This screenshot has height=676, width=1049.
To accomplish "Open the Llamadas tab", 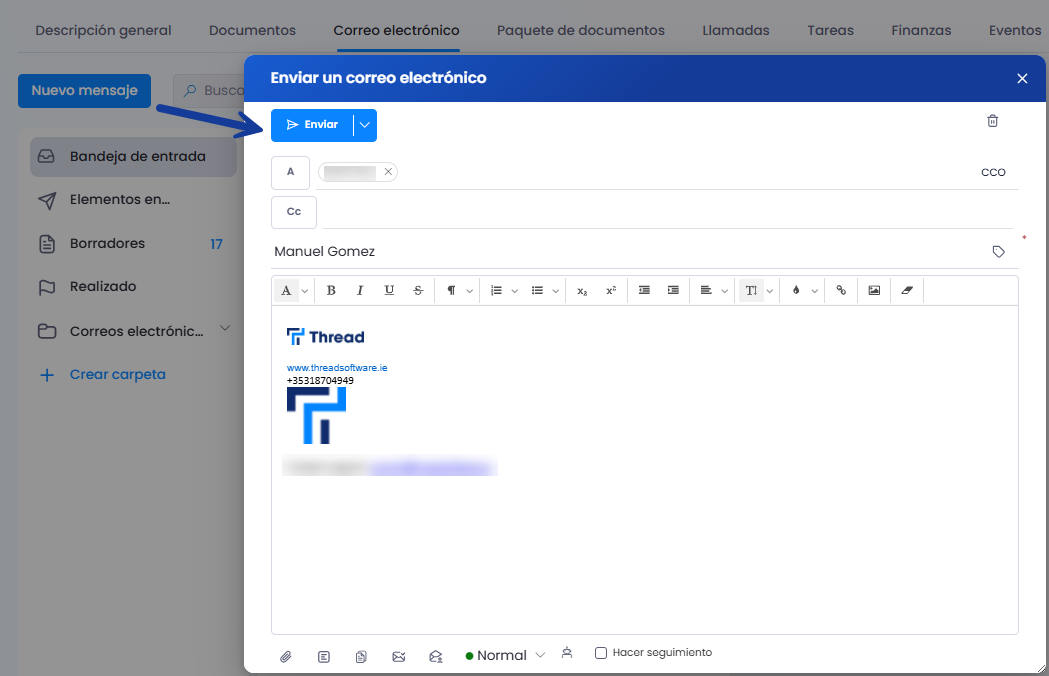I will (736, 30).
